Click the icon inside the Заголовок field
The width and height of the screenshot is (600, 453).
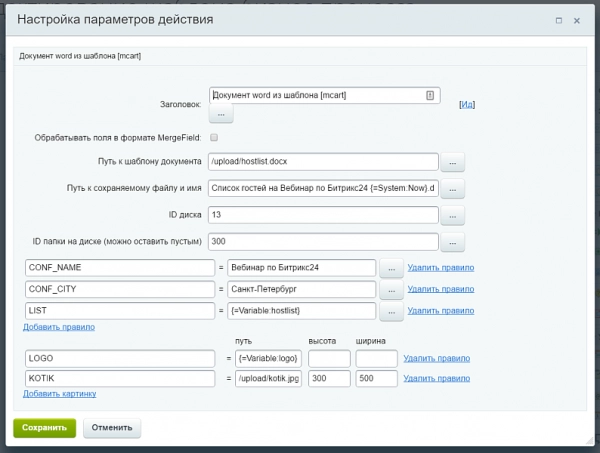click(x=430, y=95)
